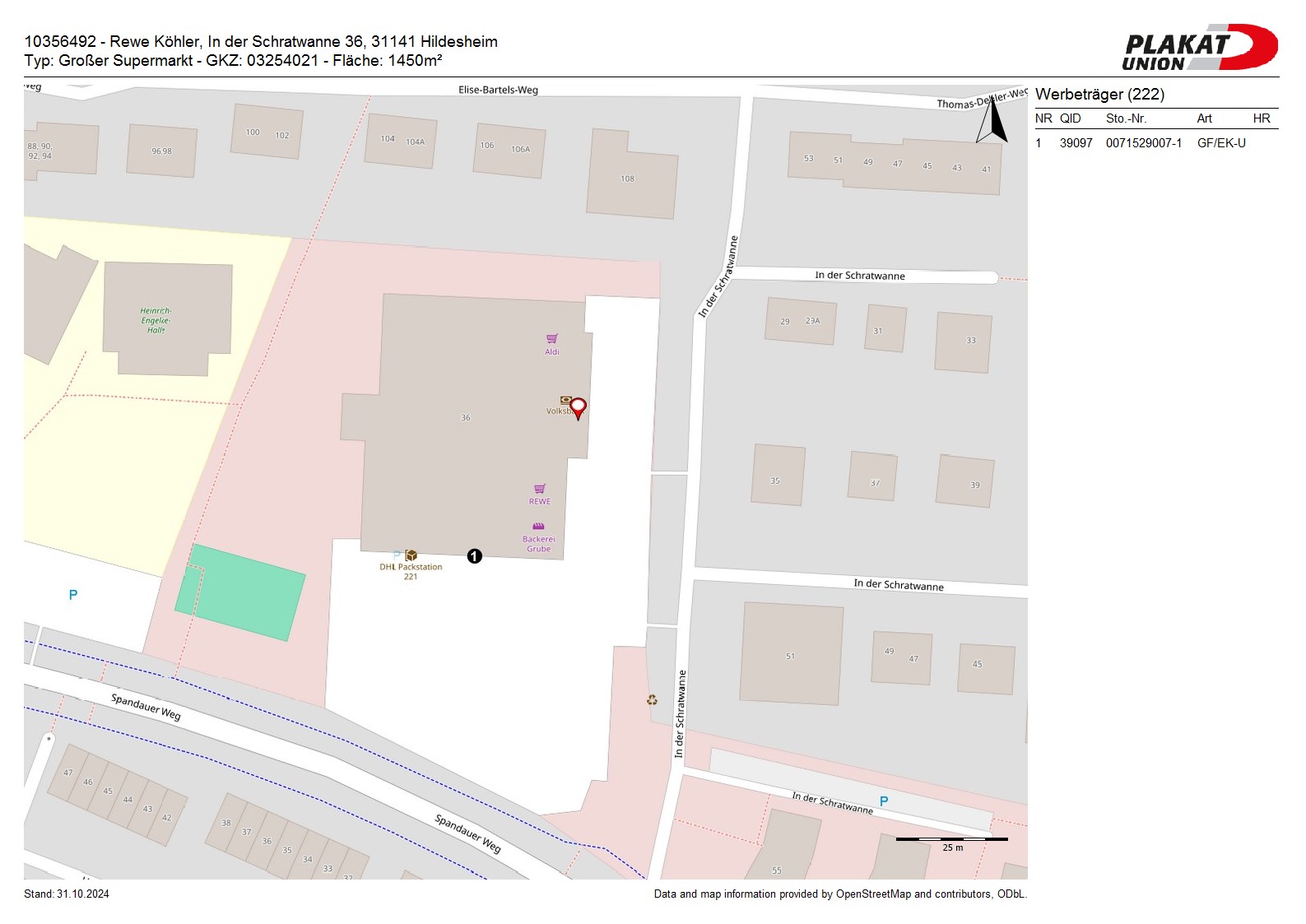Click the black numbered marker 1
Screen dimensions: 1306x924
pos(475,556)
